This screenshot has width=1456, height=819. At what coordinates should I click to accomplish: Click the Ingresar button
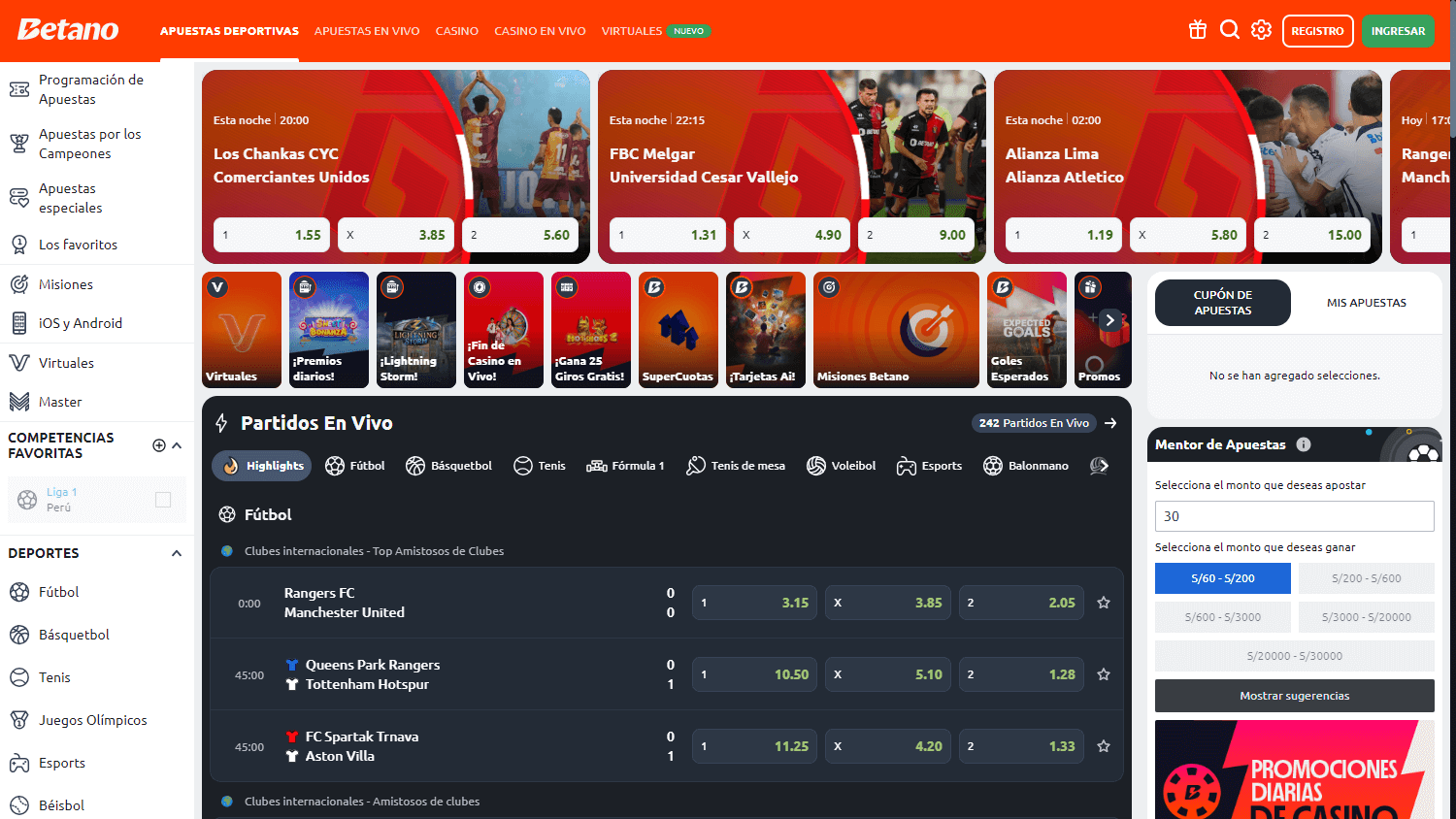coord(1399,31)
